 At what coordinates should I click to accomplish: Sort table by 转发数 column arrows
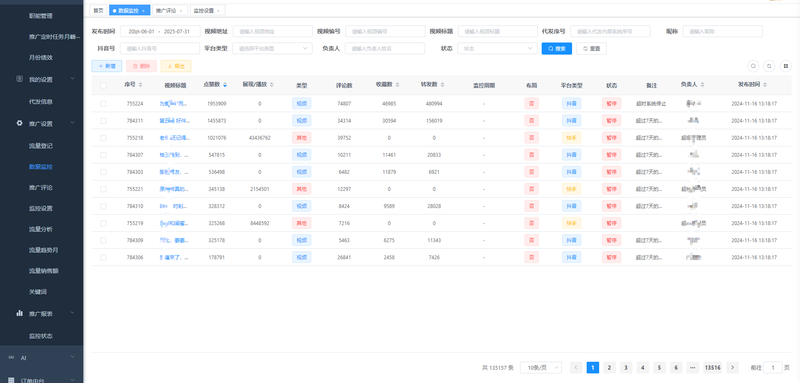[x=442, y=85]
